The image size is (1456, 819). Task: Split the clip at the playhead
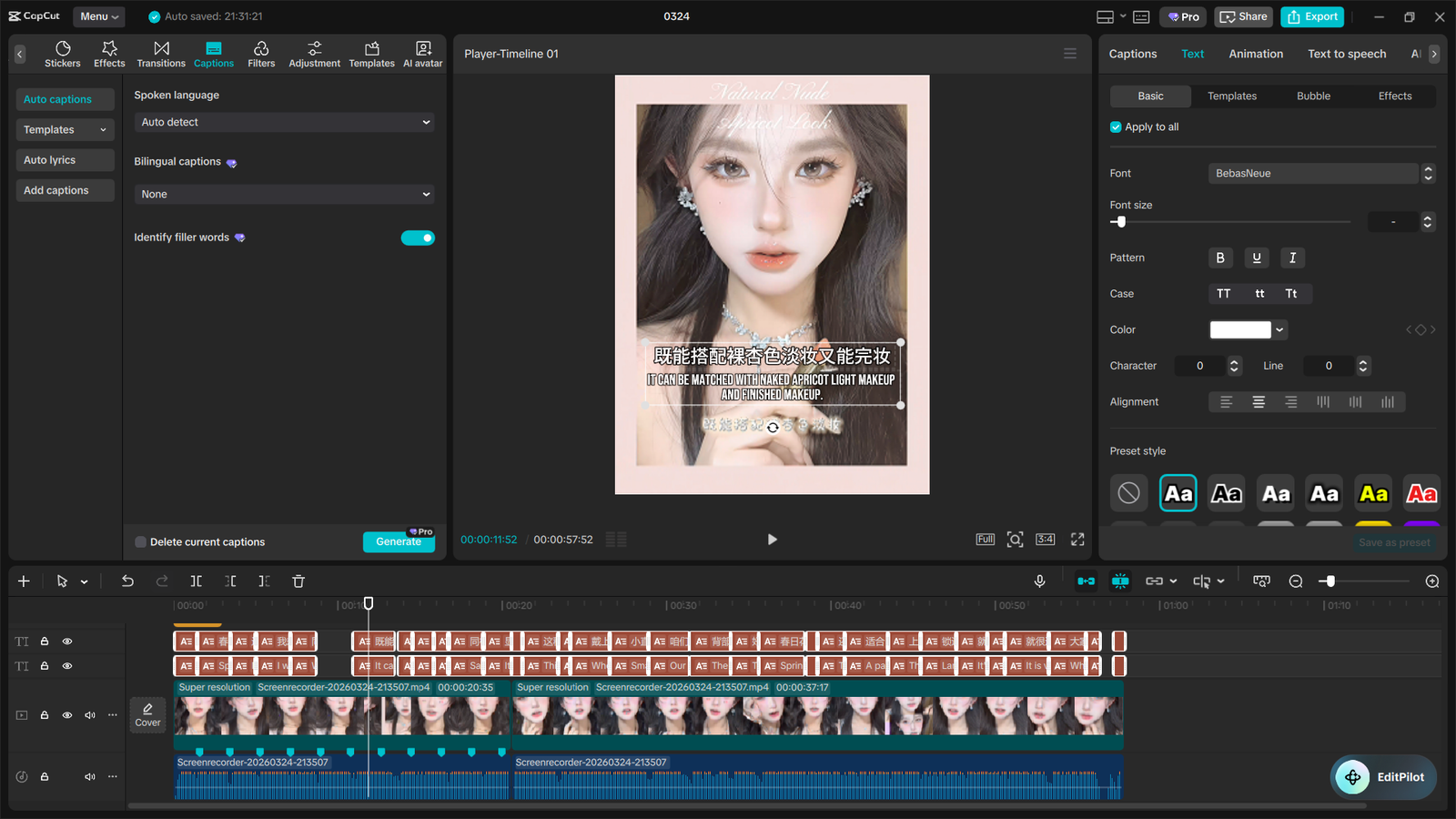click(x=196, y=581)
